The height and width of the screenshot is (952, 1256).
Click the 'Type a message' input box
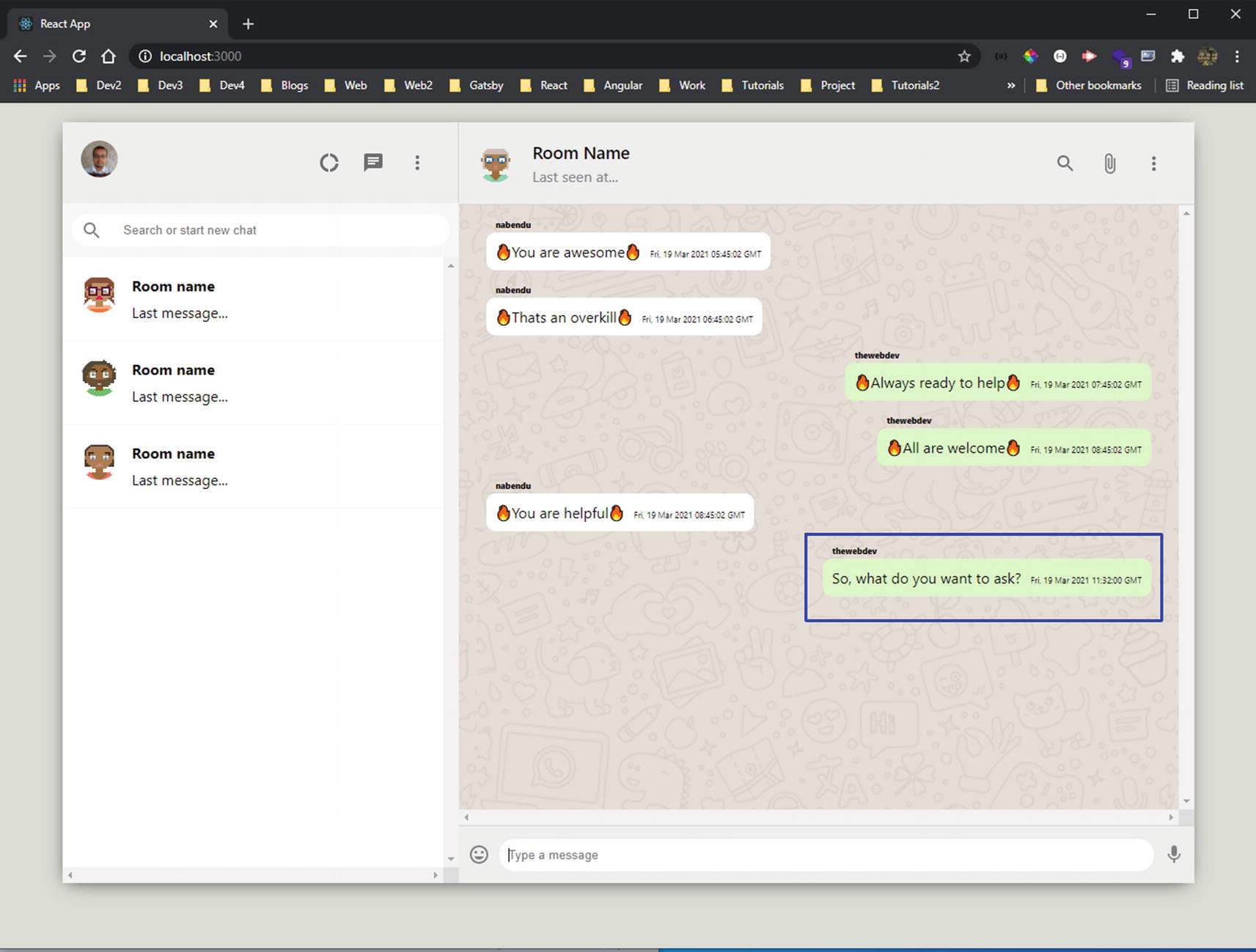(x=825, y=855)
